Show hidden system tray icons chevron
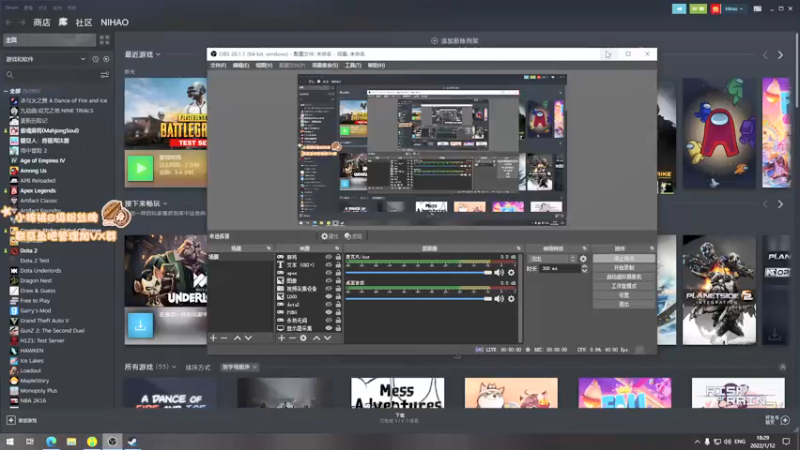Screen dimensions: 800x450 697,441
